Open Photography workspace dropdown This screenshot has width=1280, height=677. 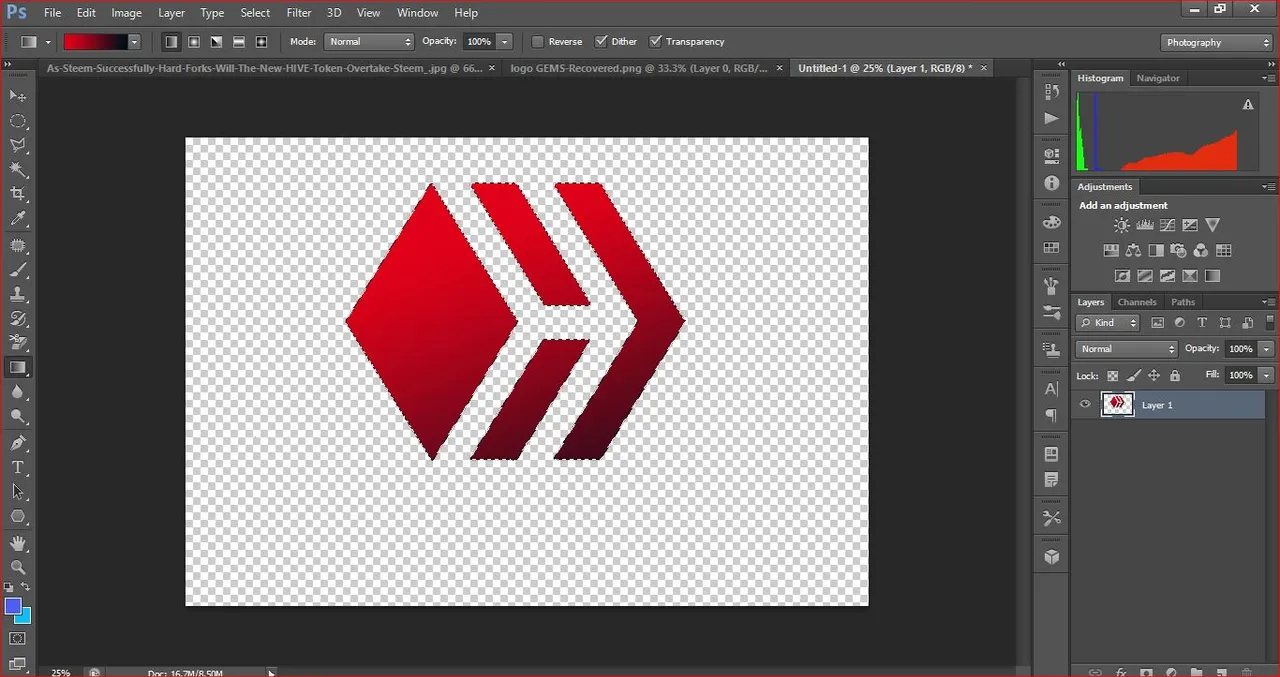click(1217, 42)
